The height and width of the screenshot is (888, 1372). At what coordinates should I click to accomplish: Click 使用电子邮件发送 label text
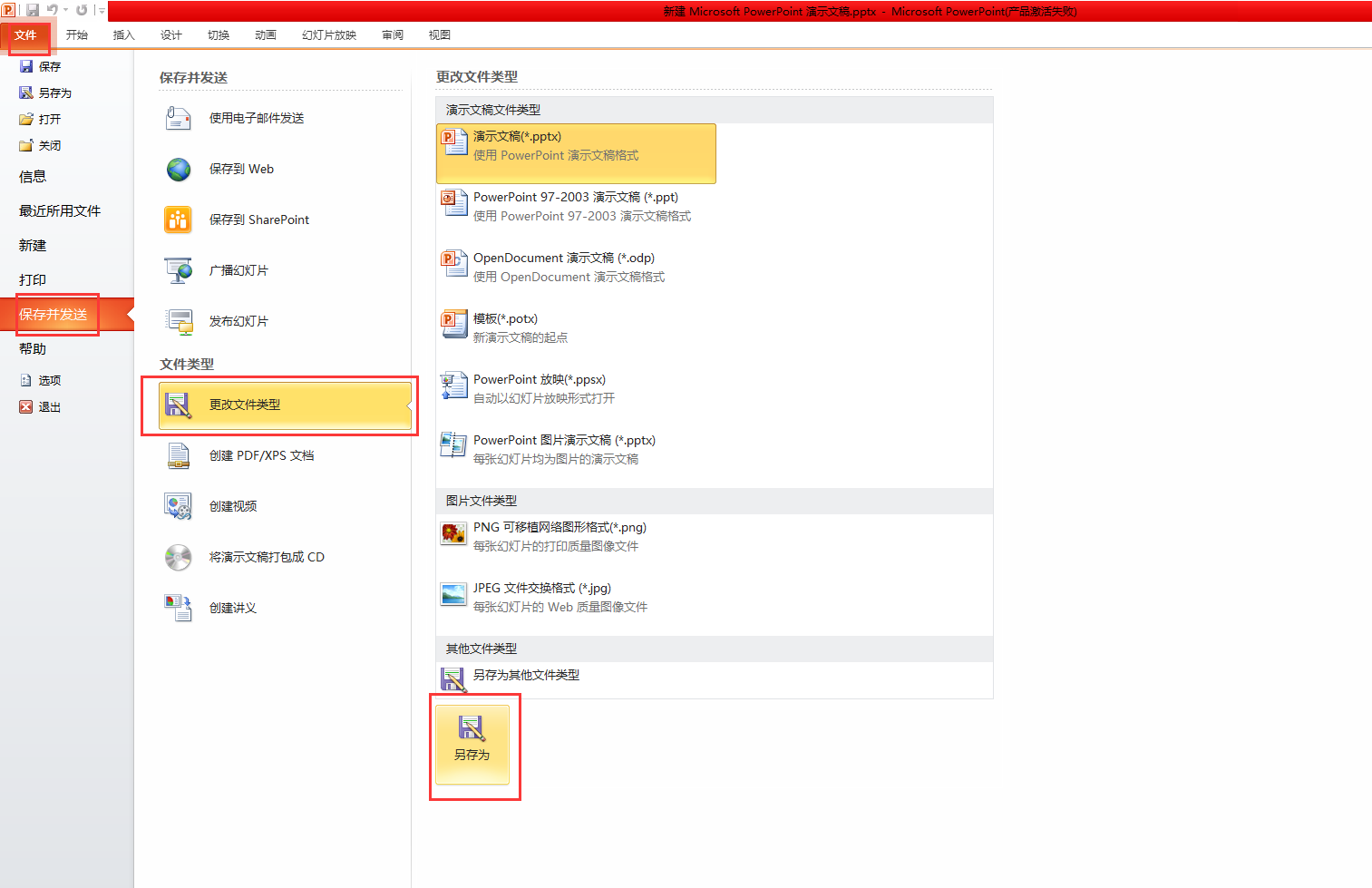point(257,118)
